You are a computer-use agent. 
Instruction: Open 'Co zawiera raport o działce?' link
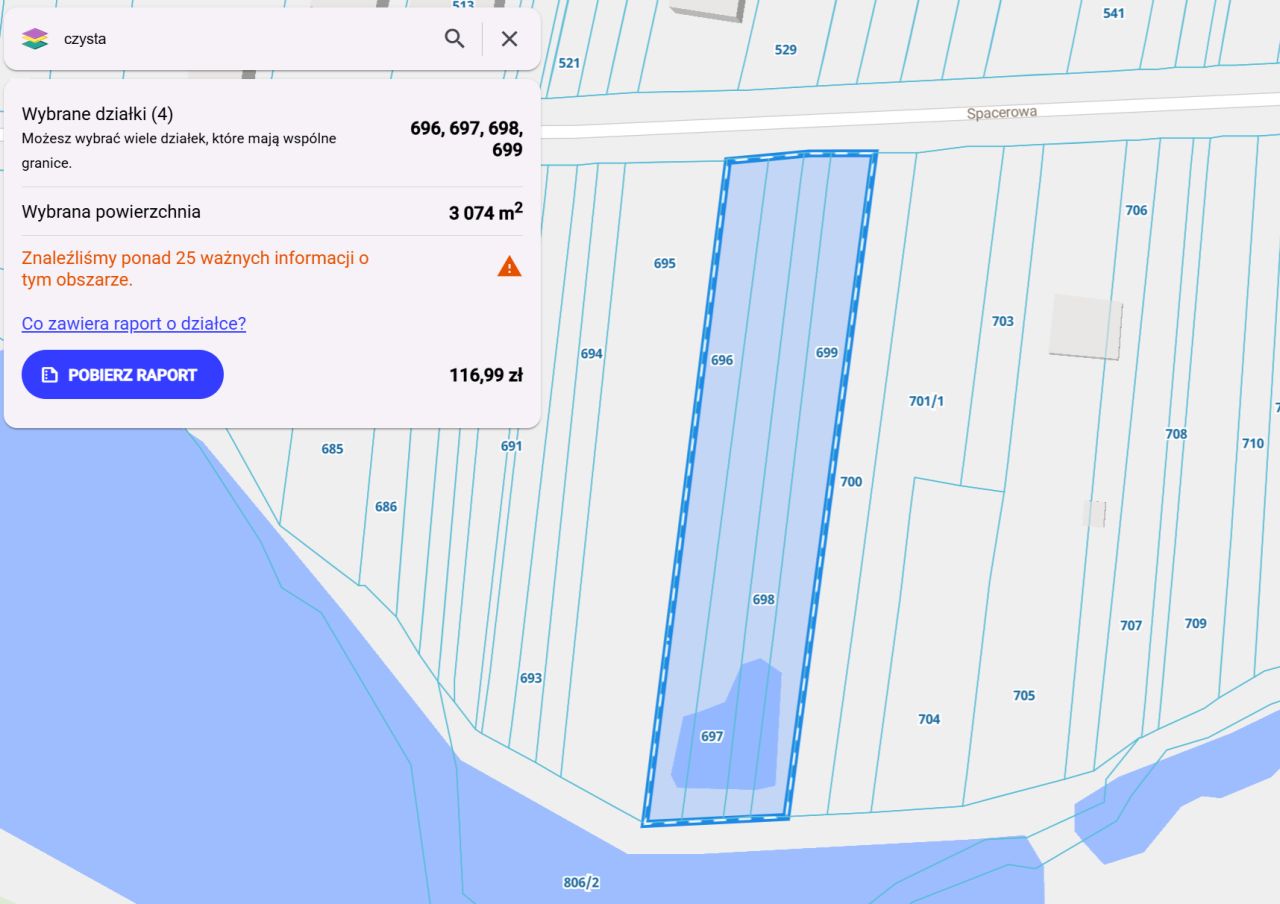[134, 323]
